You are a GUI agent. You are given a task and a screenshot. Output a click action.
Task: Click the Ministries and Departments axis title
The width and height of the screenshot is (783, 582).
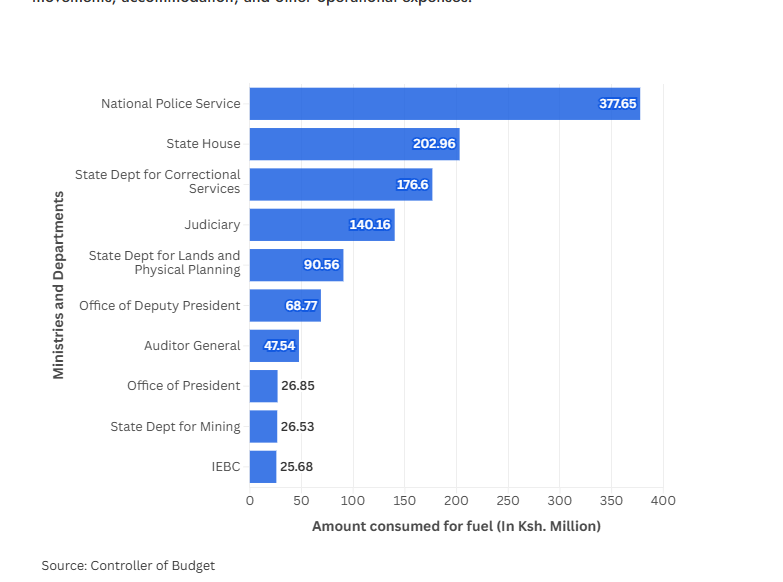pyautogui.click(x=58, y=285)
